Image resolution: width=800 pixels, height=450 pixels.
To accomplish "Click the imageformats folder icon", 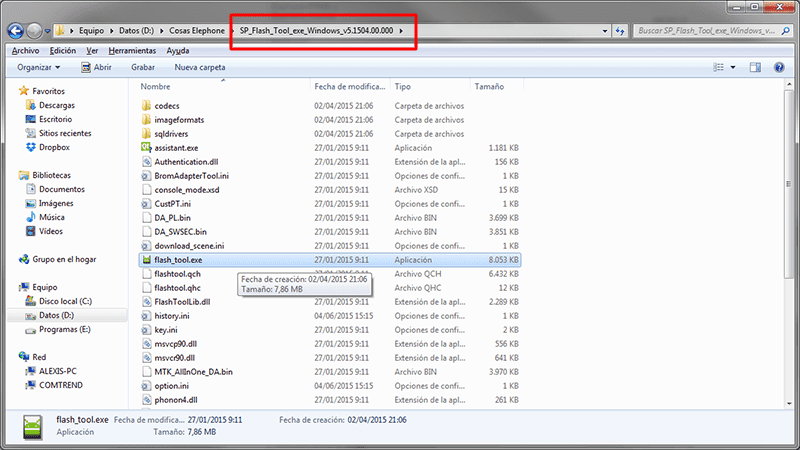I will (x=146, y=120).
